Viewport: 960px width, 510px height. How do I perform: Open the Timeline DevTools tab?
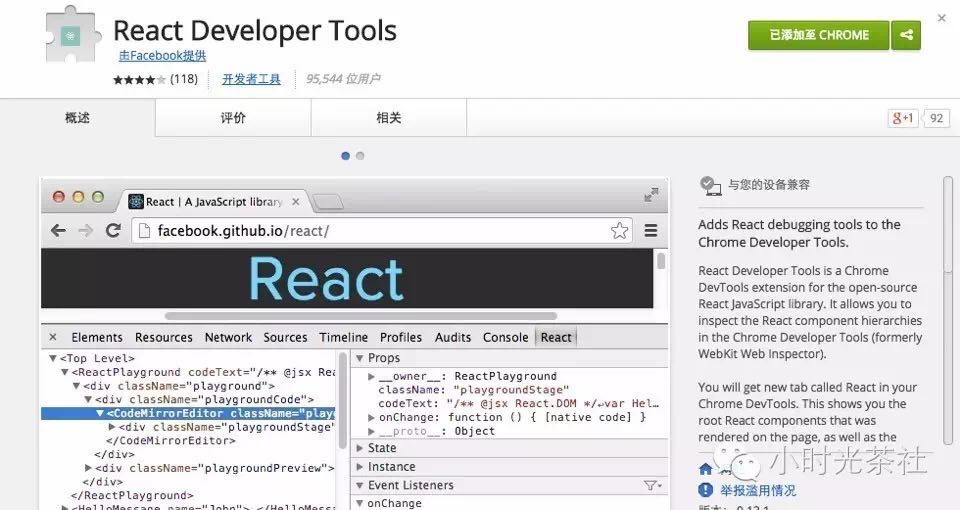pyautogui.click(x=343, y=337)
